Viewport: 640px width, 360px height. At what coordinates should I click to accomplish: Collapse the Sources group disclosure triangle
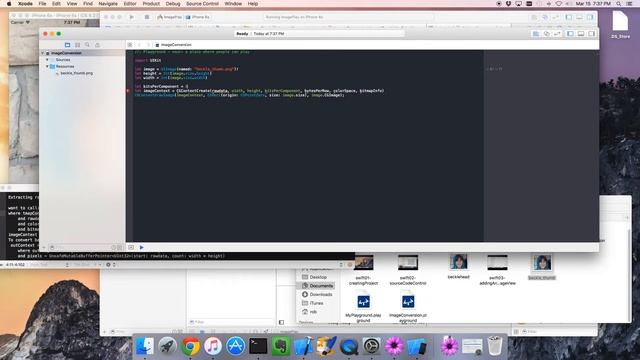(47, 60)
